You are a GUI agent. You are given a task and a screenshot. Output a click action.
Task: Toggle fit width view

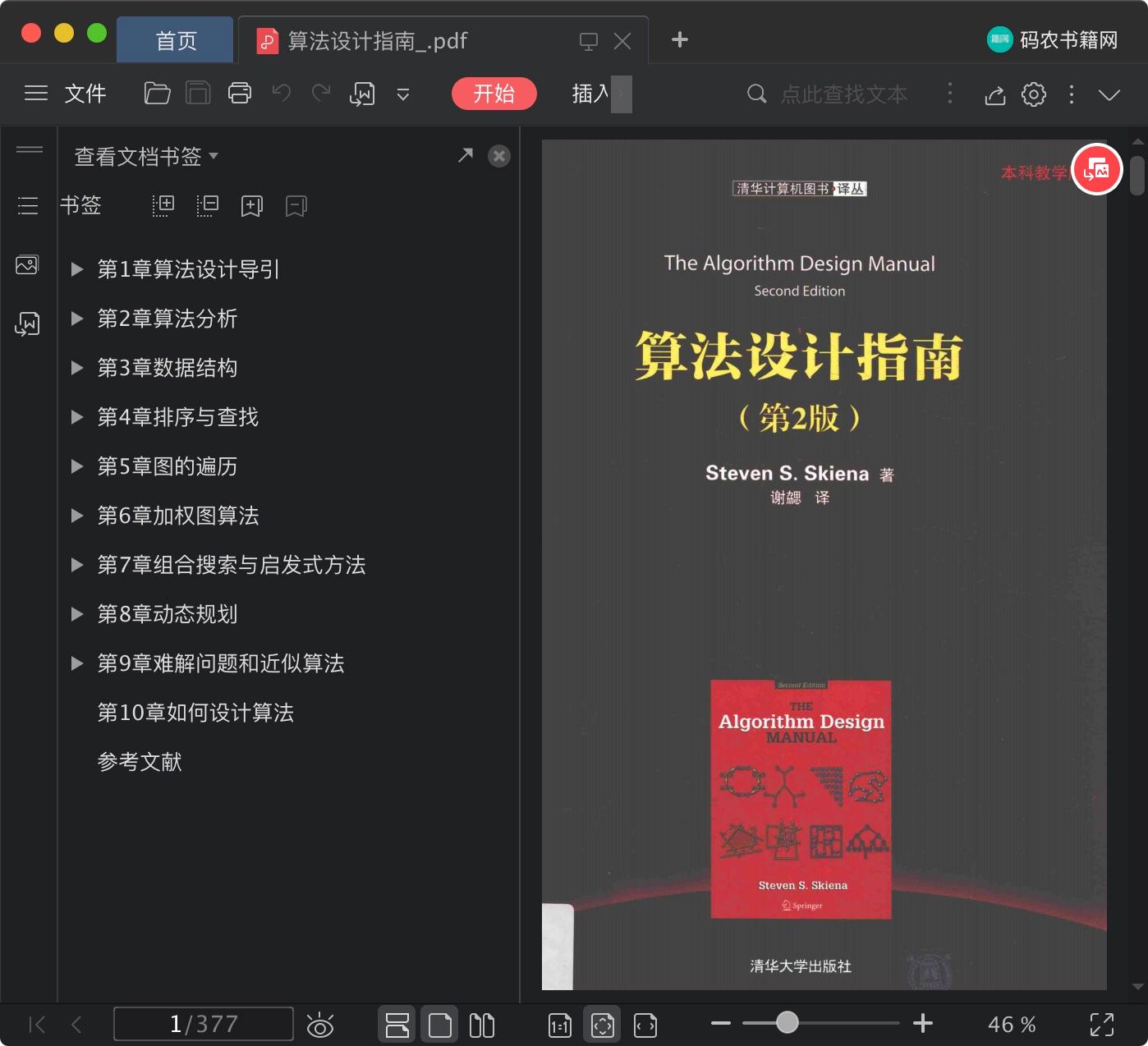click(x=645, y=1025)
